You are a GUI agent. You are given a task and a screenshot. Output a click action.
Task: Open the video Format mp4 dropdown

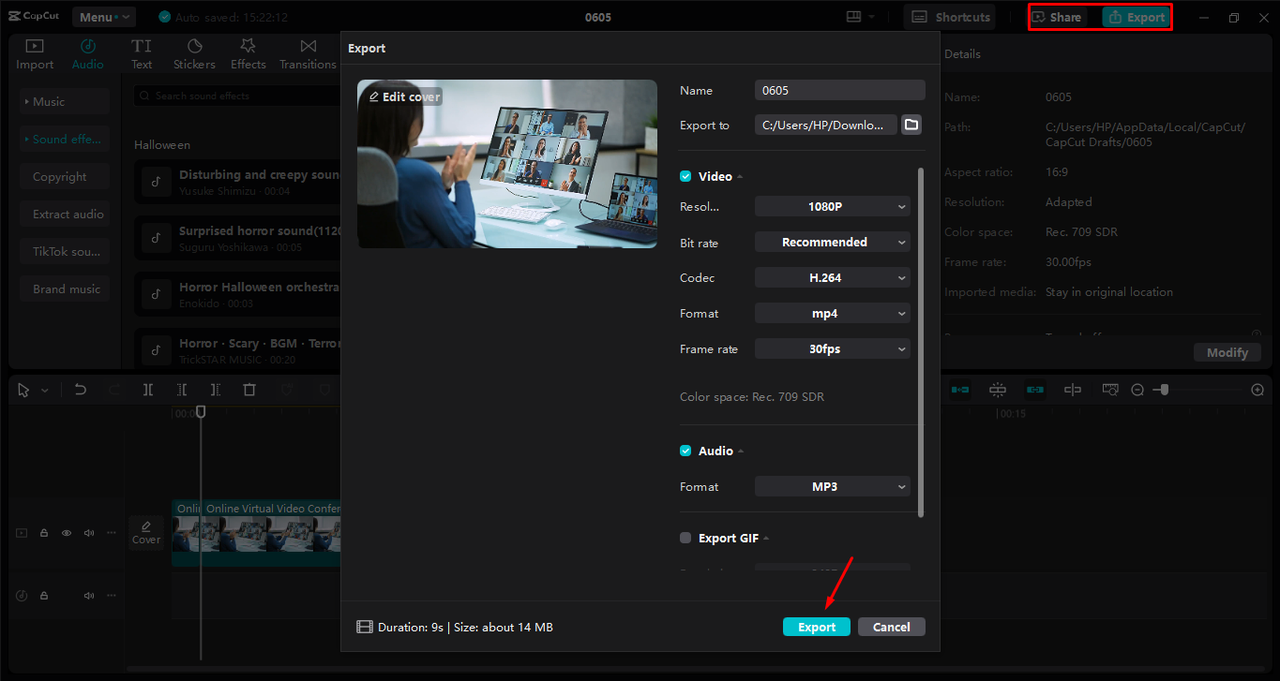832,313
